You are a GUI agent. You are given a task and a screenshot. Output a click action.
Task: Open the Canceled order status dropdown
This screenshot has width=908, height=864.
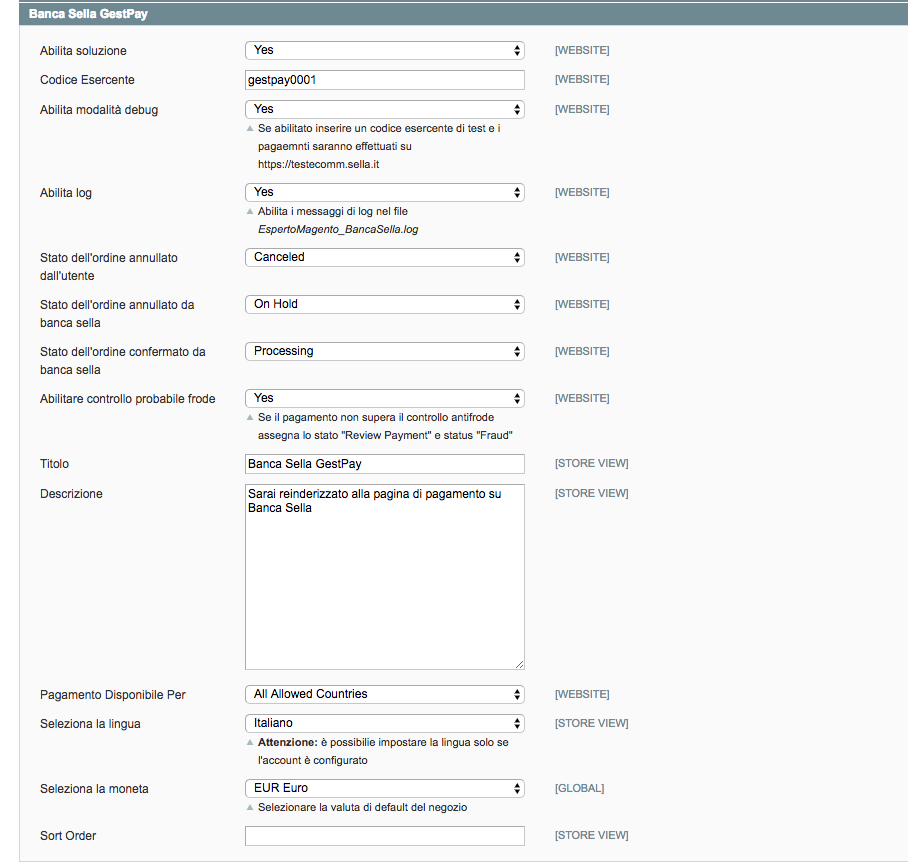(x=385, y=257)
